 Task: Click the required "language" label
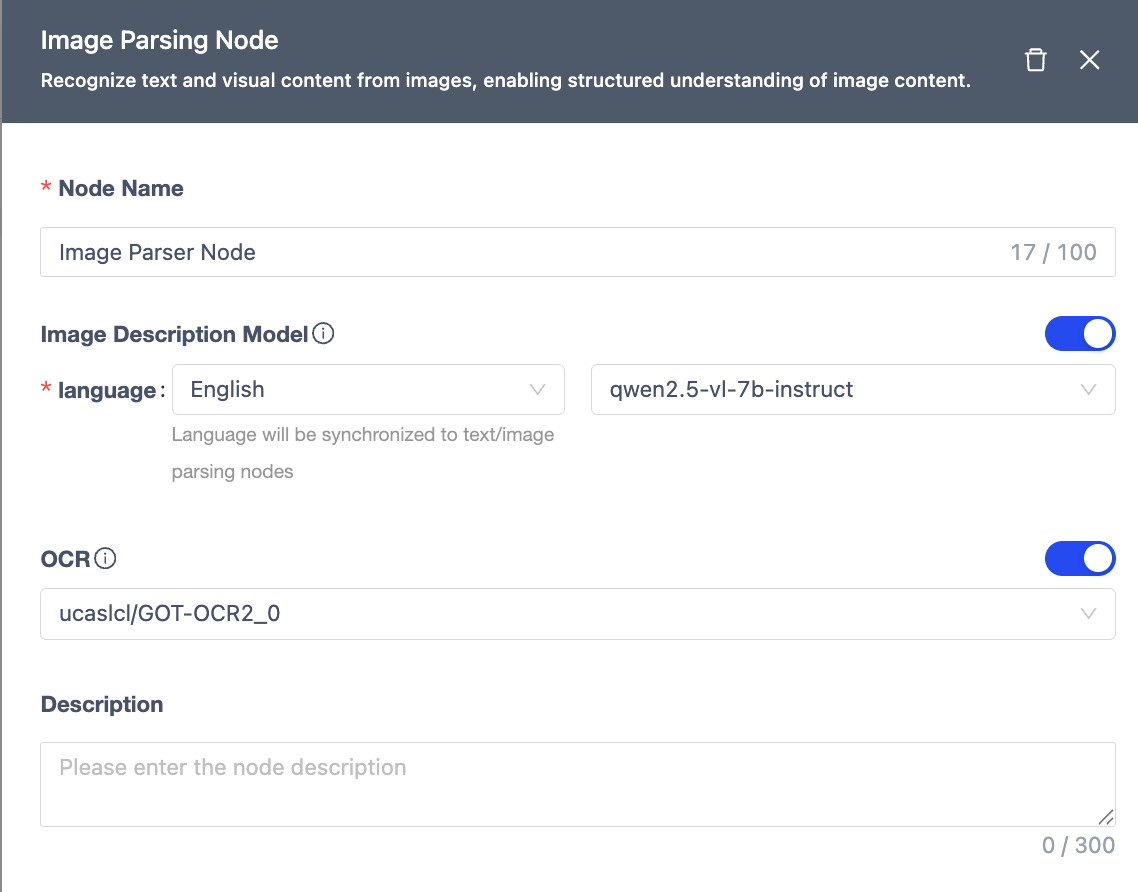105,391
